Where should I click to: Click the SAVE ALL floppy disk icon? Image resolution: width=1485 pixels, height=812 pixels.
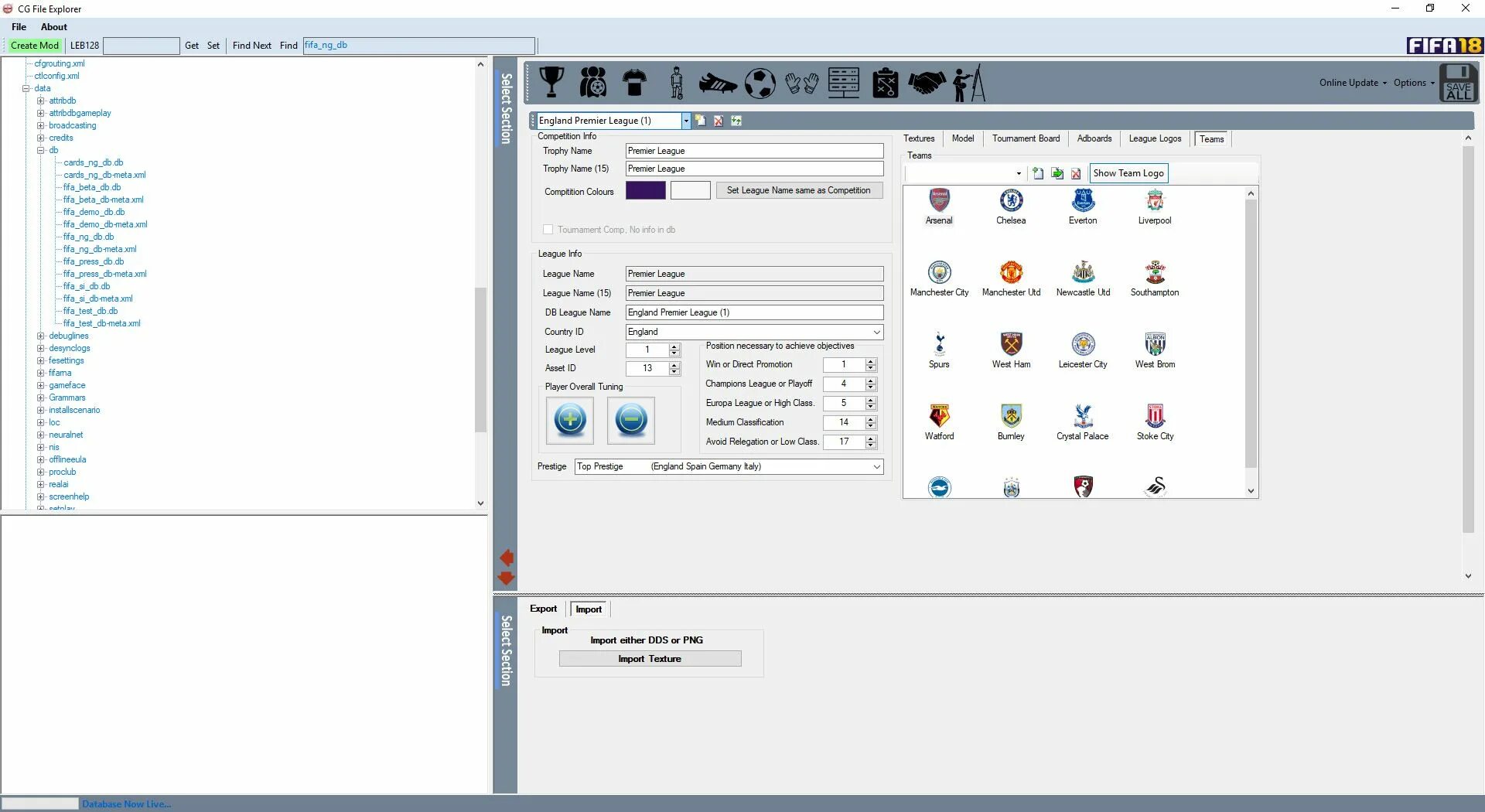pos(1459,83)
